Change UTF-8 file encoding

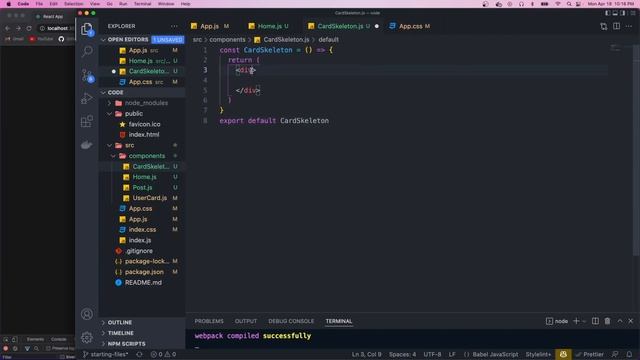[x=432, y=354]
